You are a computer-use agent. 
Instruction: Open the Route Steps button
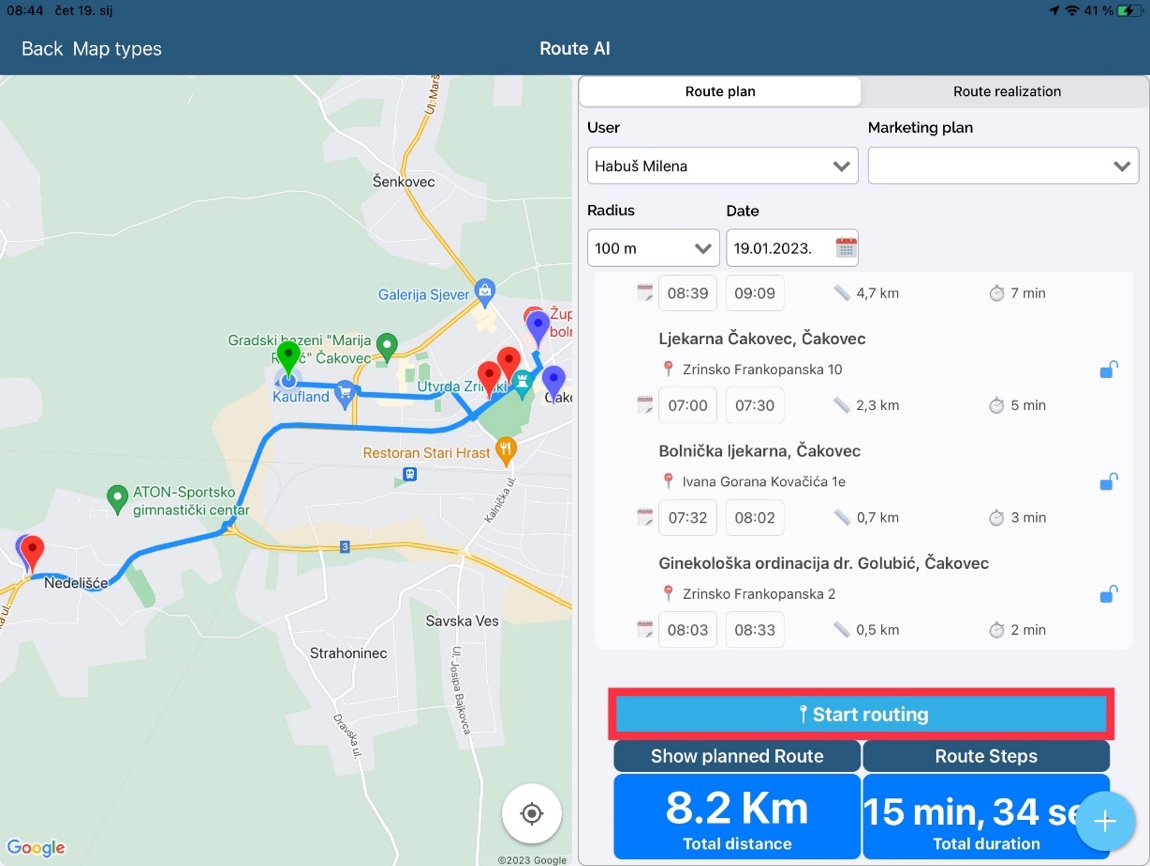point(986,756)
